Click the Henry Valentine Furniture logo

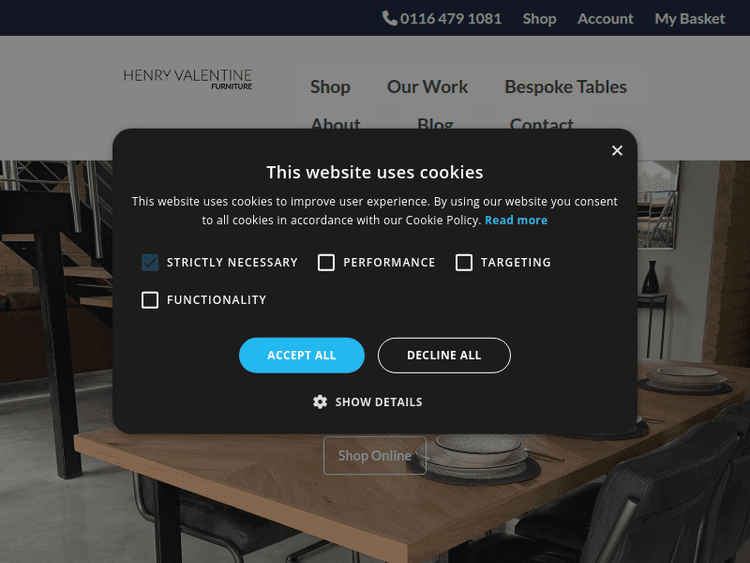pos(188,79)
